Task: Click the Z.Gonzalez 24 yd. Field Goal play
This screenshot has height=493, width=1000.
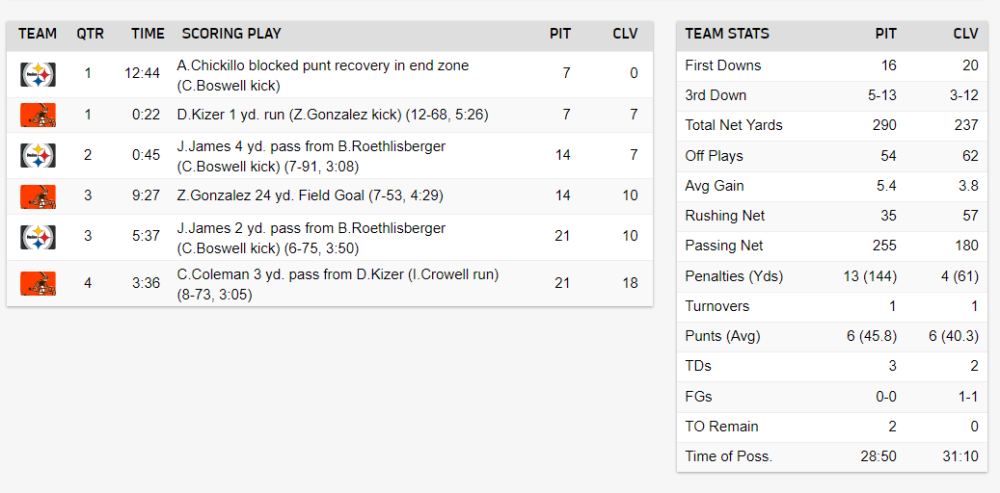Action: pos(310,196)
